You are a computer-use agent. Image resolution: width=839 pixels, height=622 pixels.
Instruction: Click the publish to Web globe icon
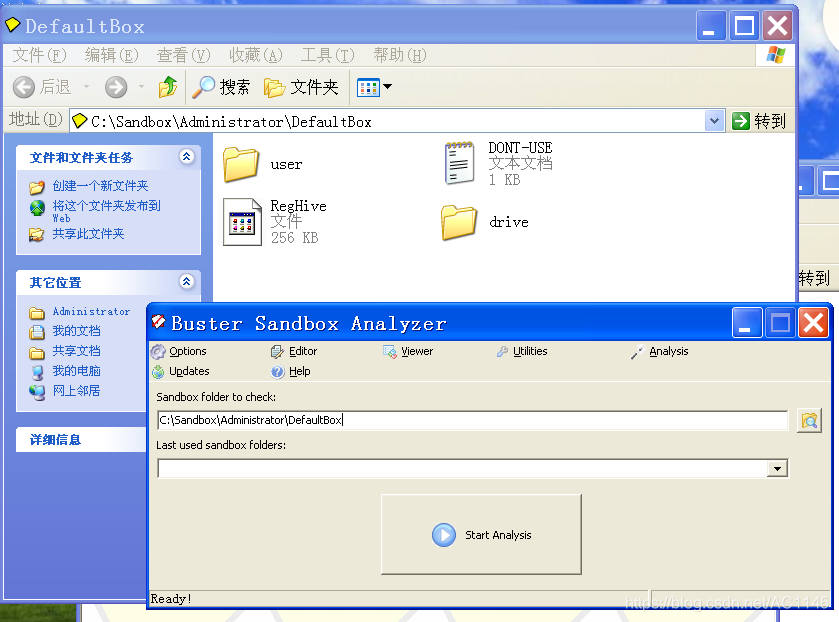[37, 208]
